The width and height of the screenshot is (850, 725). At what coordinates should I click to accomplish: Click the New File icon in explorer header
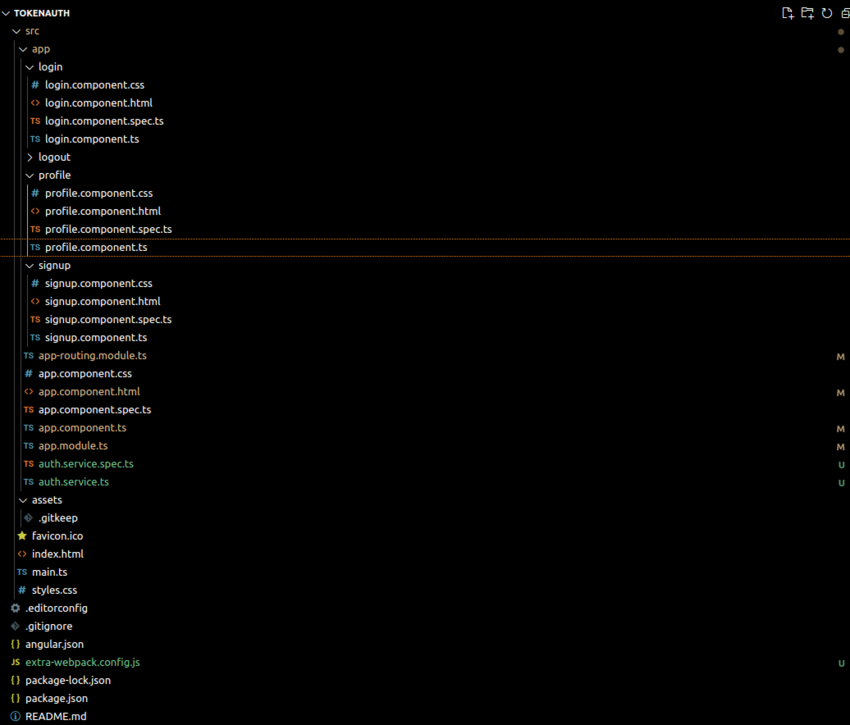787,13
